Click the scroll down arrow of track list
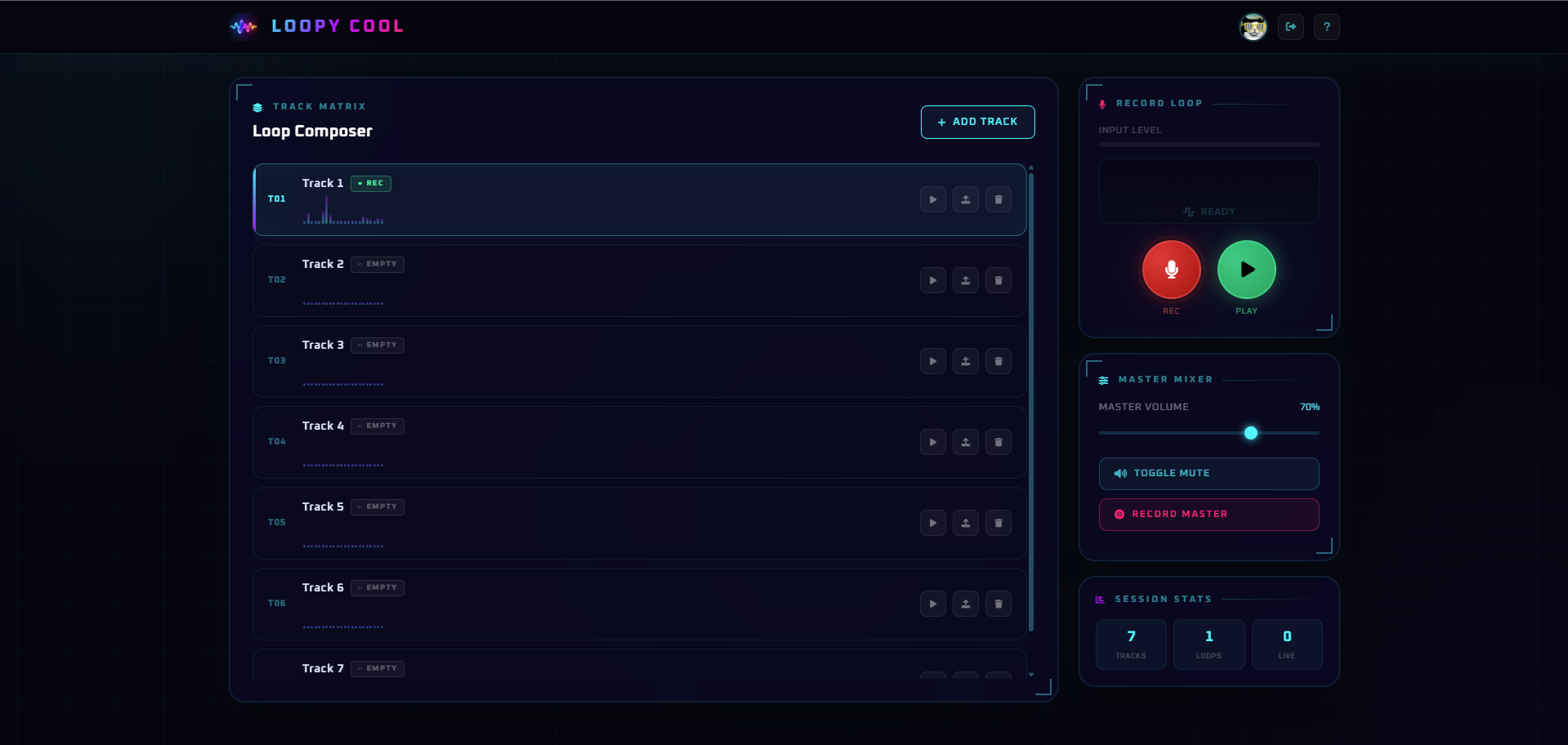The image size is (1568, 745). pos(1031,675)
